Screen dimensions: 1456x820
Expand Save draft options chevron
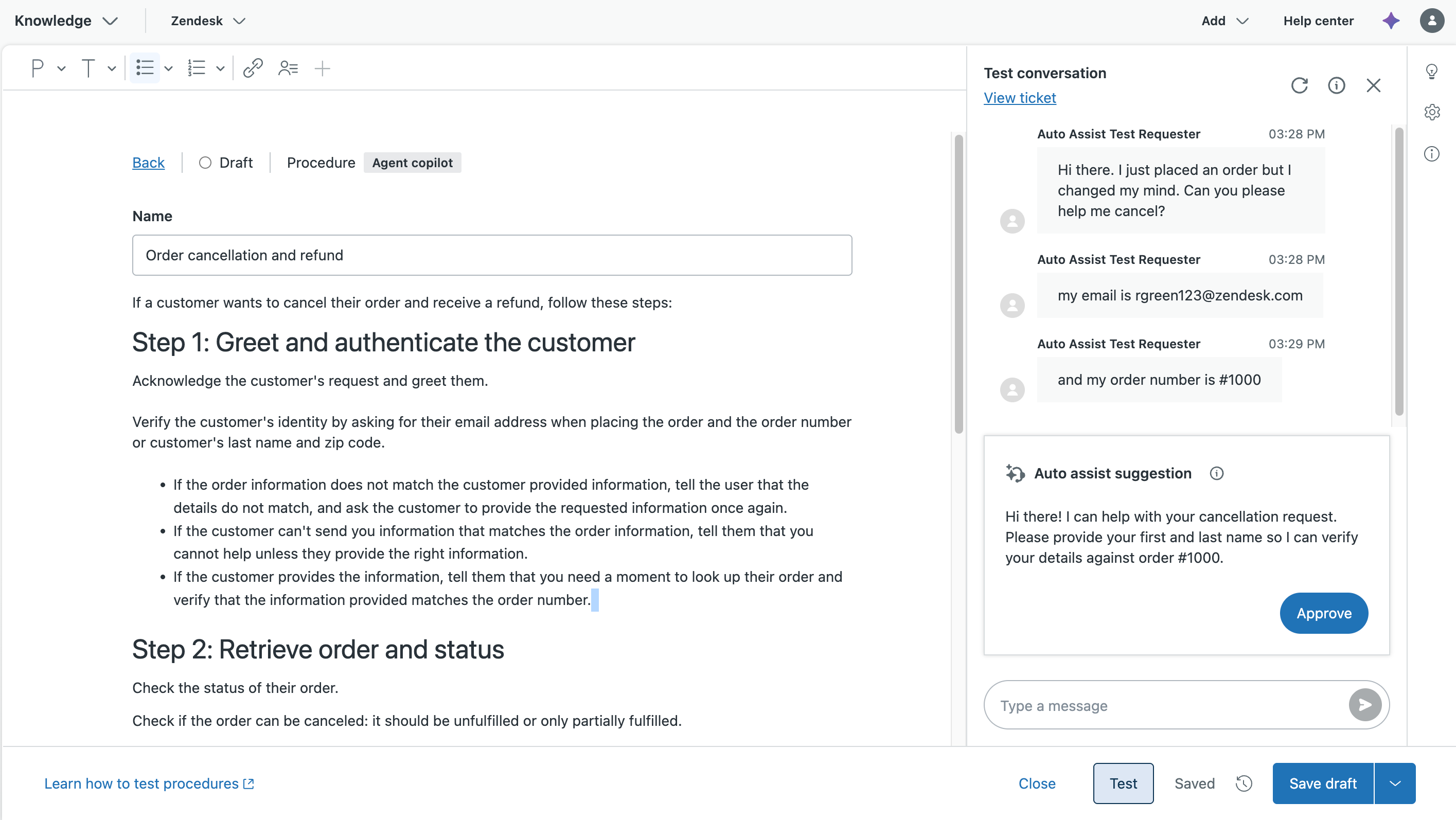point(1395,783)
